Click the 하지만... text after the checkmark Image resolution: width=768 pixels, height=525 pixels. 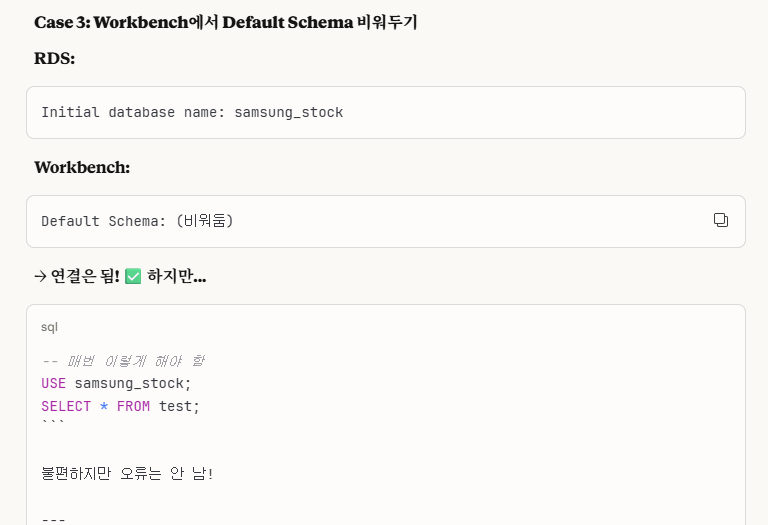pyautogui.click(x=177, y=276)
